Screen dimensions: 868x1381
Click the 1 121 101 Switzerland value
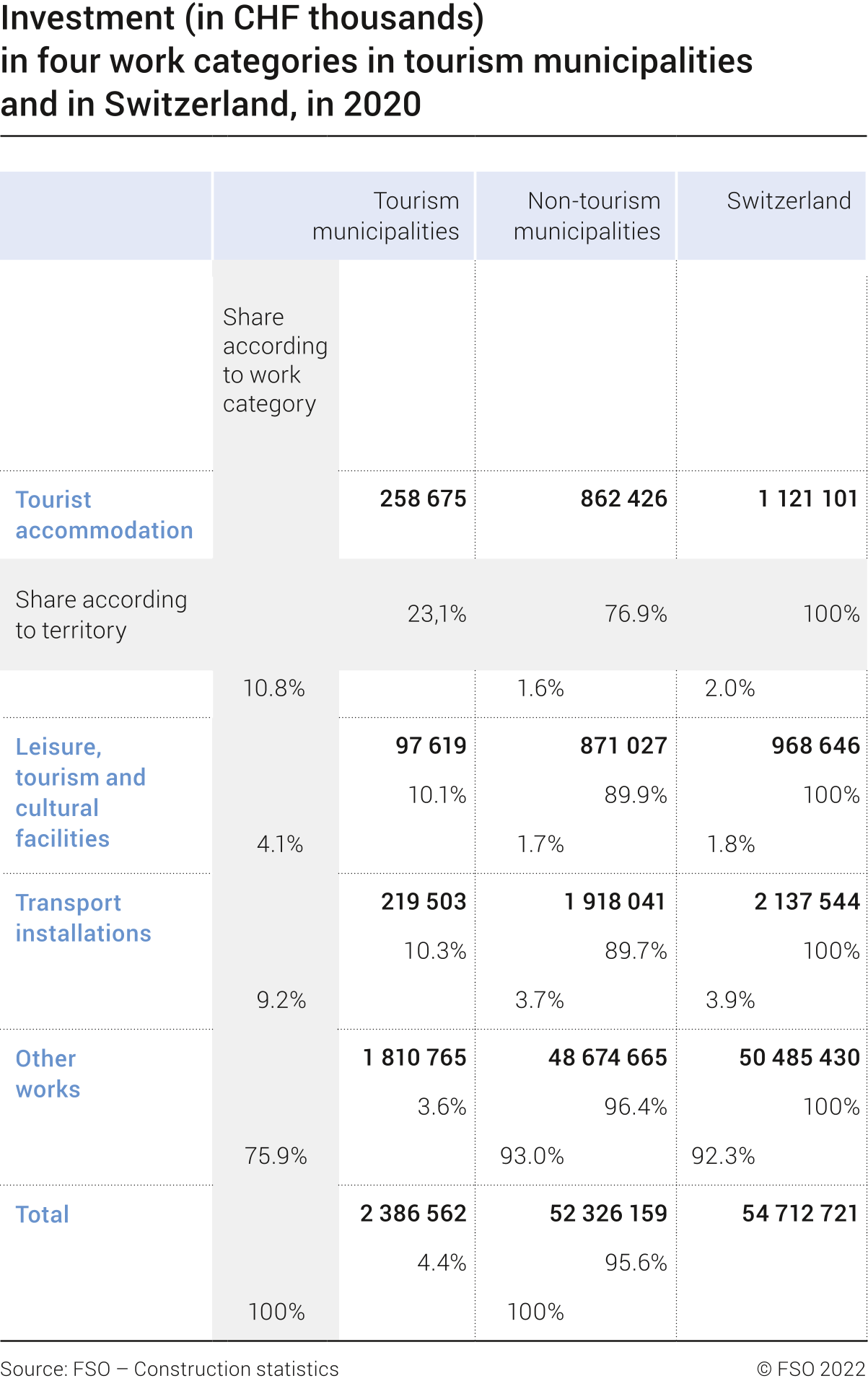pos(807,499)
